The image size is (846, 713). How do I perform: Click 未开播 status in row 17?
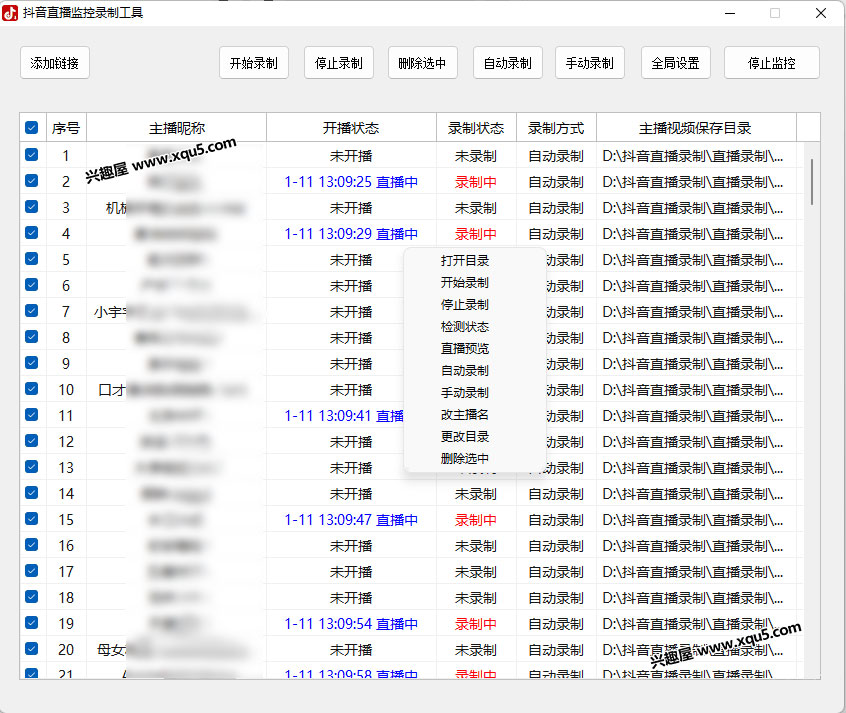(x=351, y=572)
